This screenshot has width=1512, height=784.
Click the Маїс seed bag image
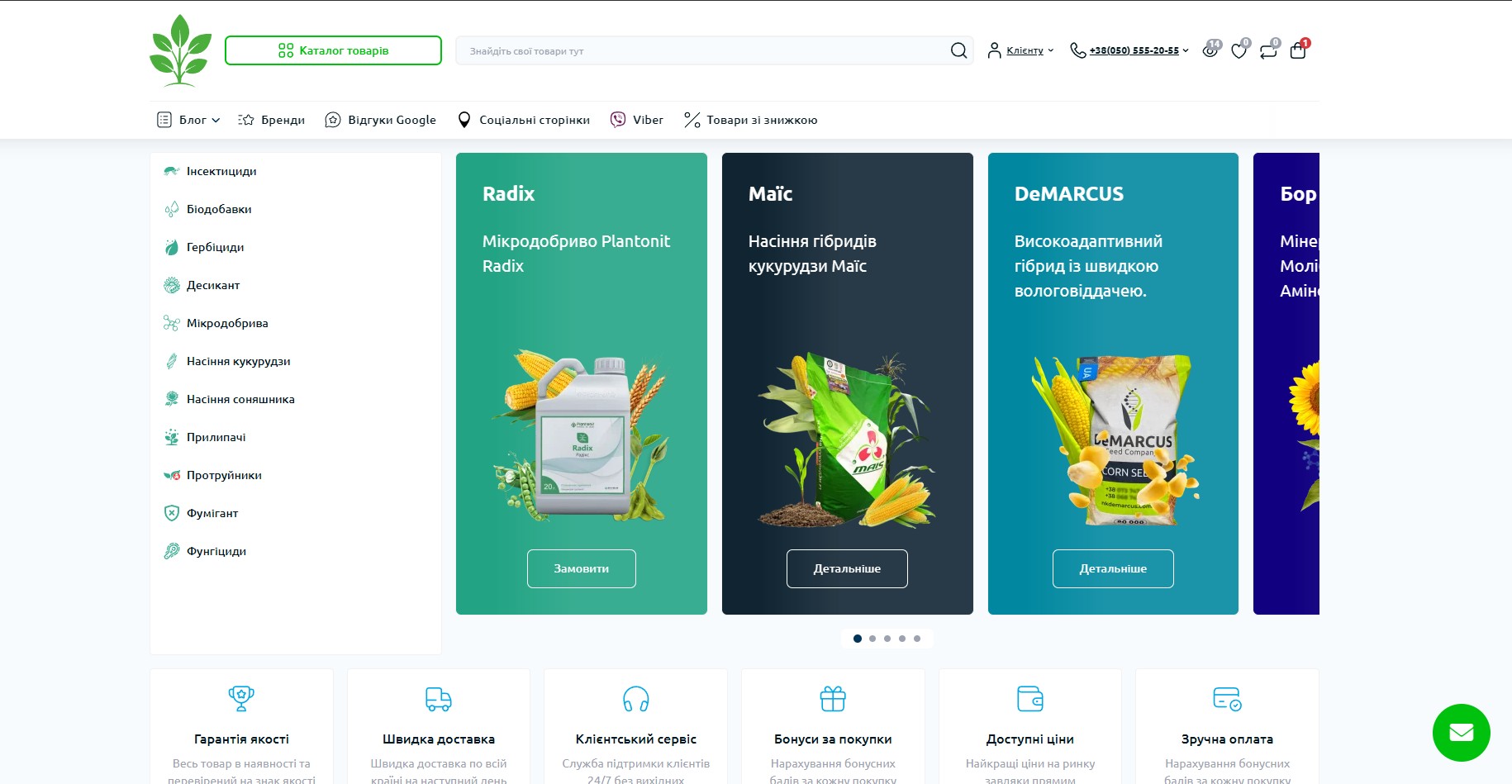tap(847, 440)
